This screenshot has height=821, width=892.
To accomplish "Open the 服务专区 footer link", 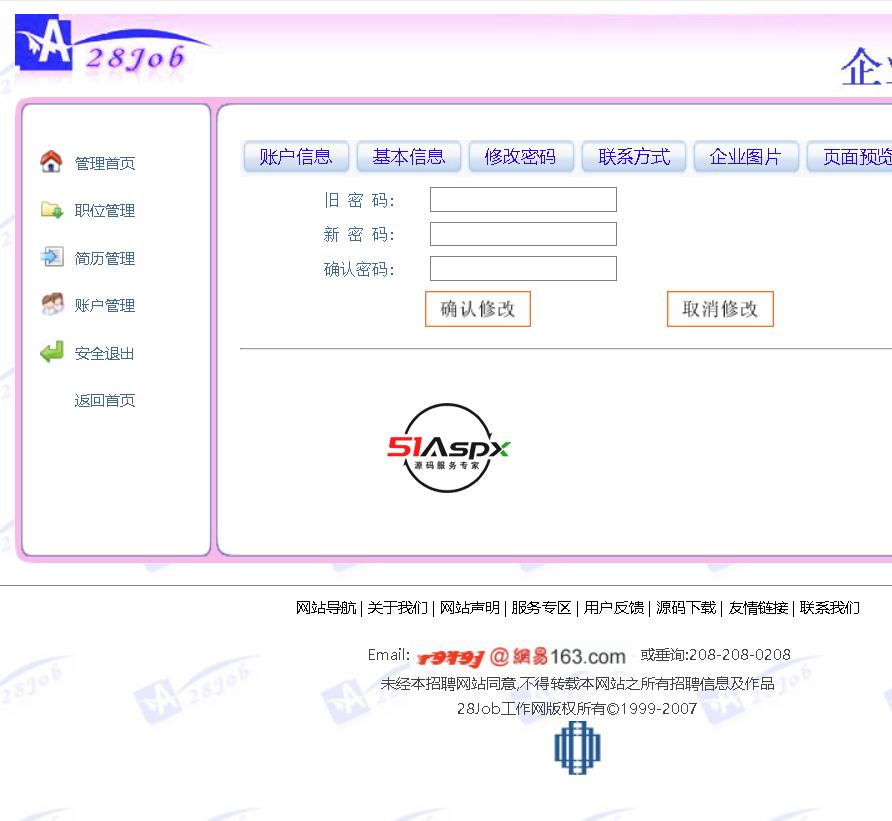I will [542, 608].
